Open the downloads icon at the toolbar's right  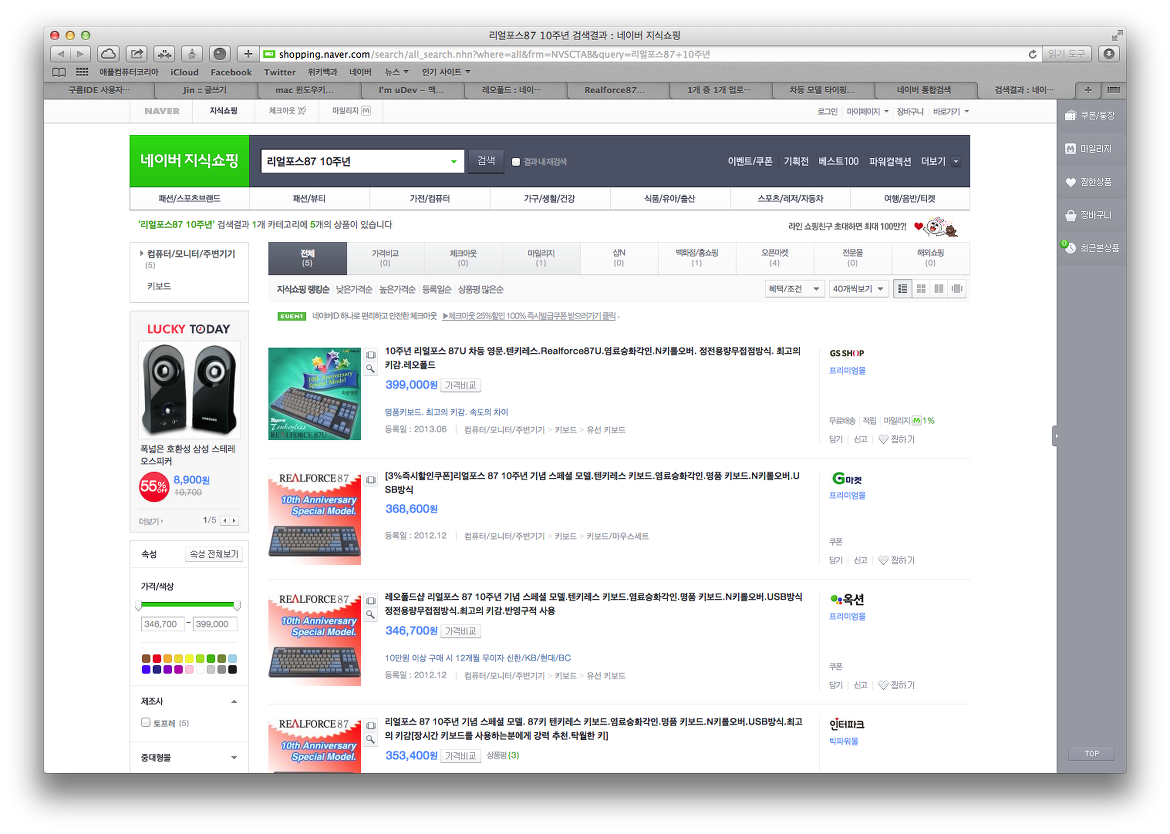[1110, 54]
